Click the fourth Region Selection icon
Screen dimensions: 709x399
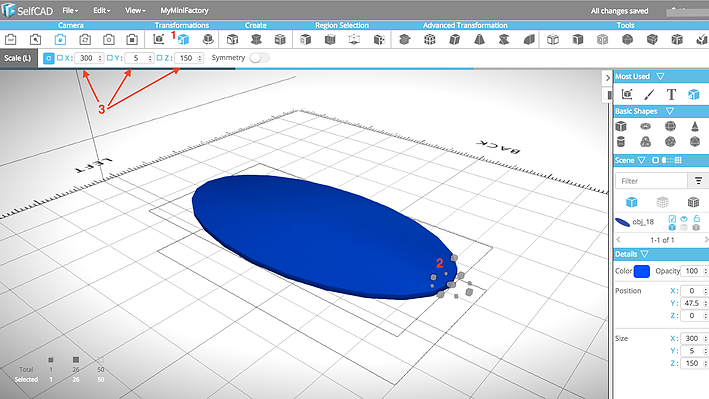379,39
